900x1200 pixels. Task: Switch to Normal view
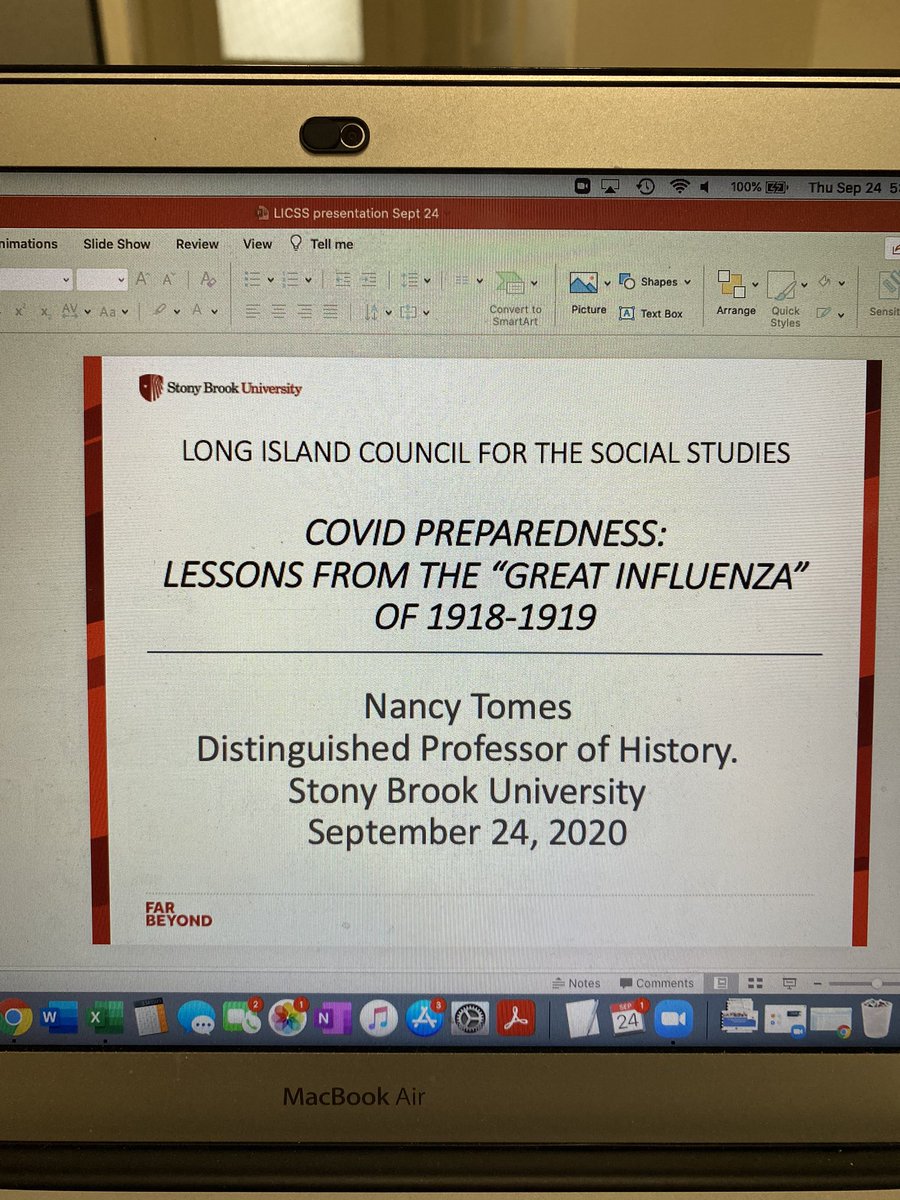(720, 983)
